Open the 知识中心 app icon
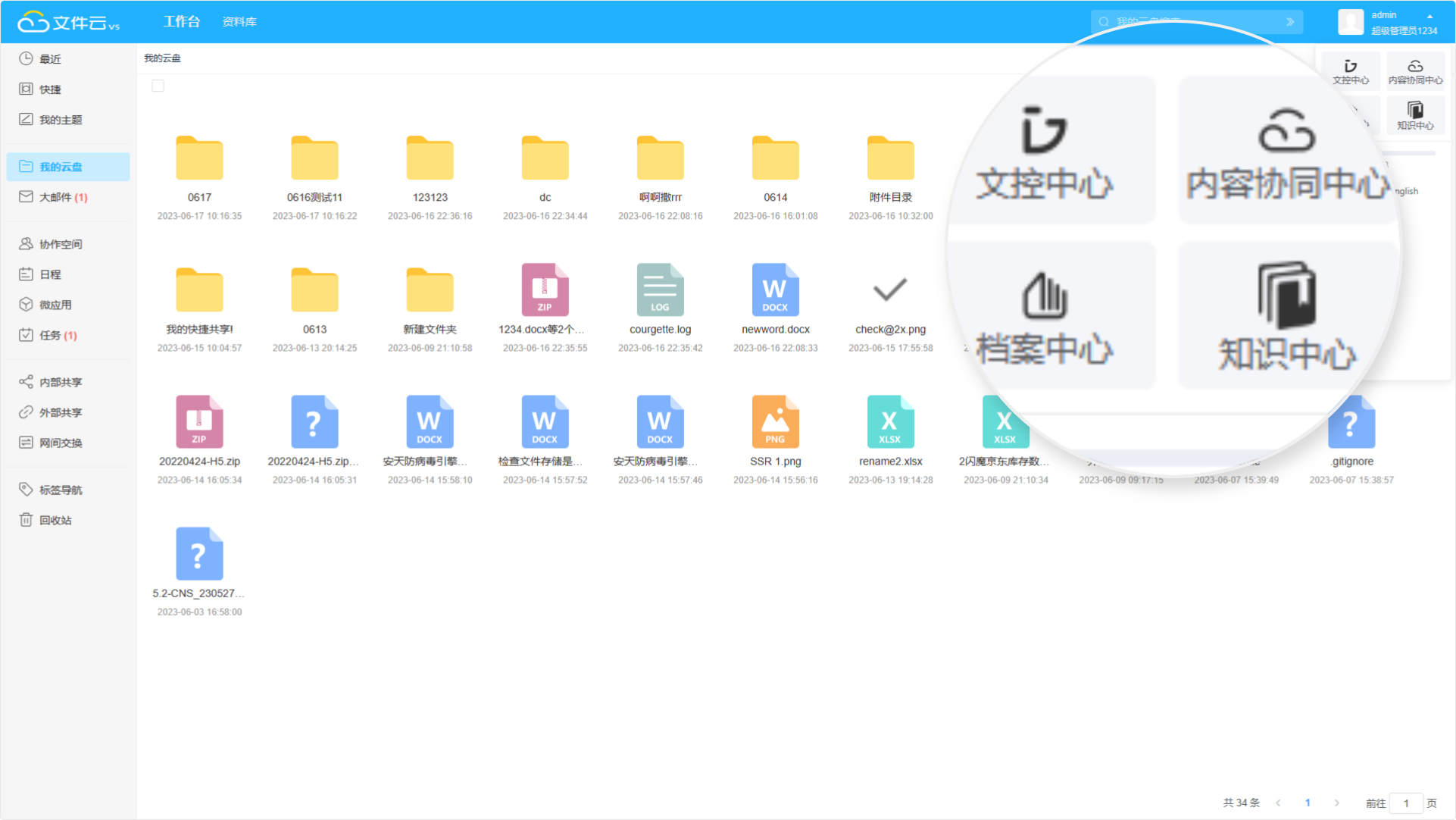 click(1415, 115)
